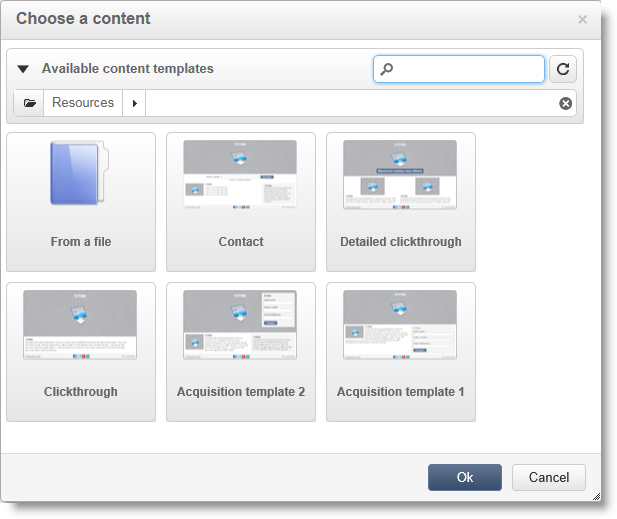Image resolution: width=617 pixels, height=519 pixels.
Task: Select the Resources breadcrumb item
Action: [x=83, y=103]
